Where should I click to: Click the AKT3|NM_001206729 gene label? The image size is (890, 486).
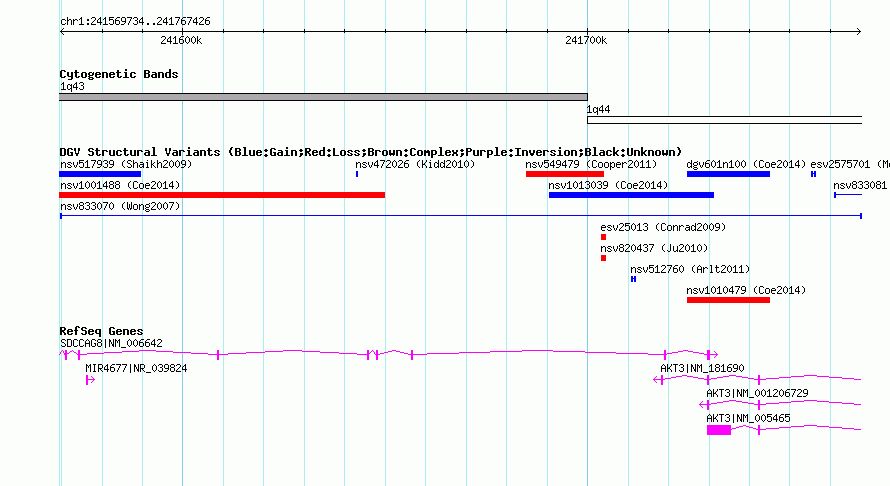[757, 393]
